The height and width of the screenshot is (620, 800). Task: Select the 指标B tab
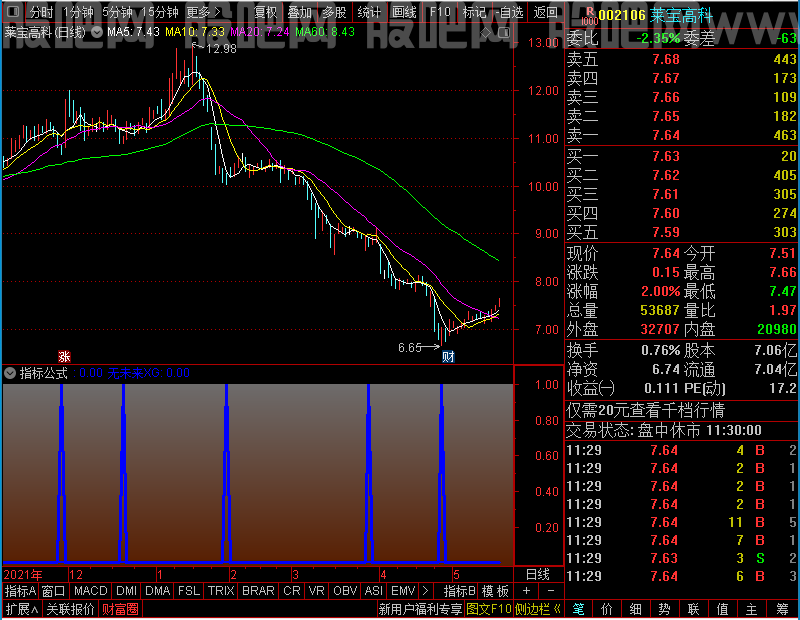pos(460,591)
